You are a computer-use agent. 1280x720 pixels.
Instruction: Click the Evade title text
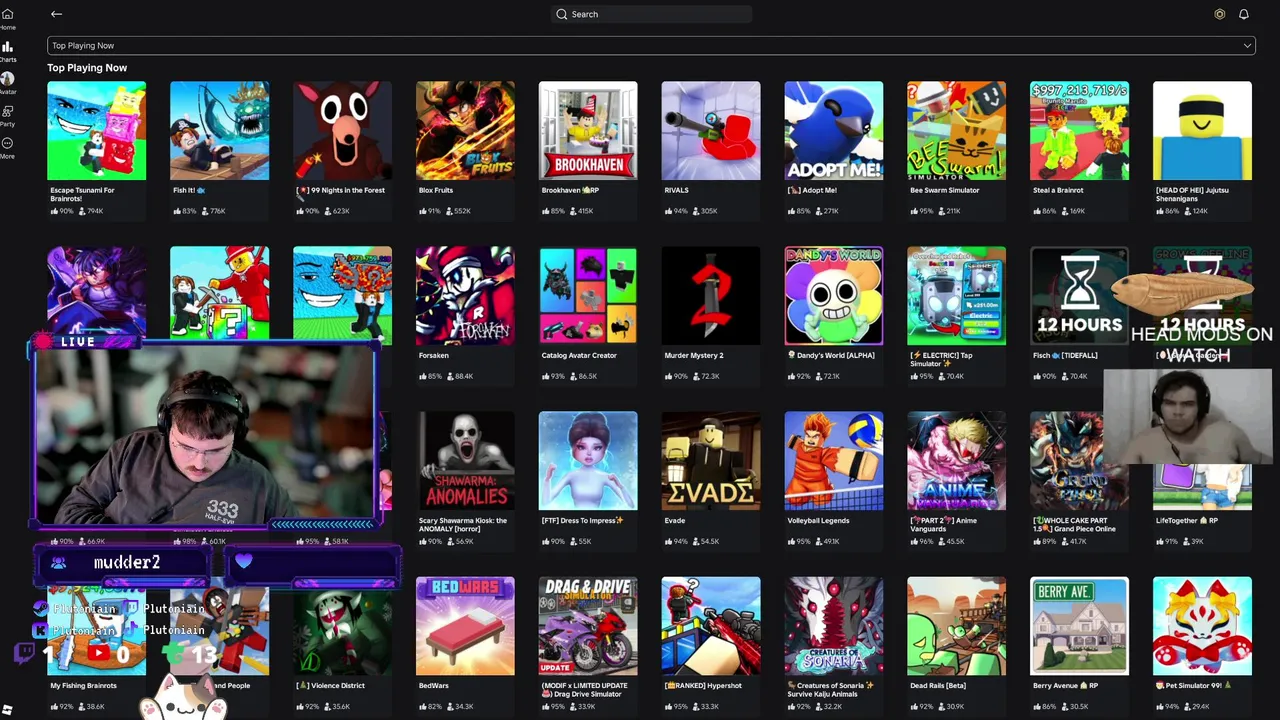point(675,520)
